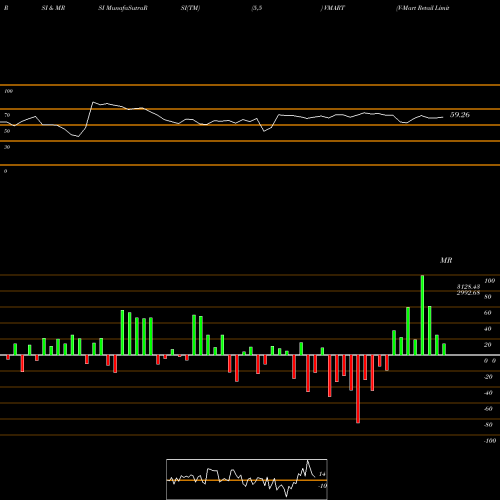
Task: Click the 59.26 RSI value label
Action: pos(460,115)
